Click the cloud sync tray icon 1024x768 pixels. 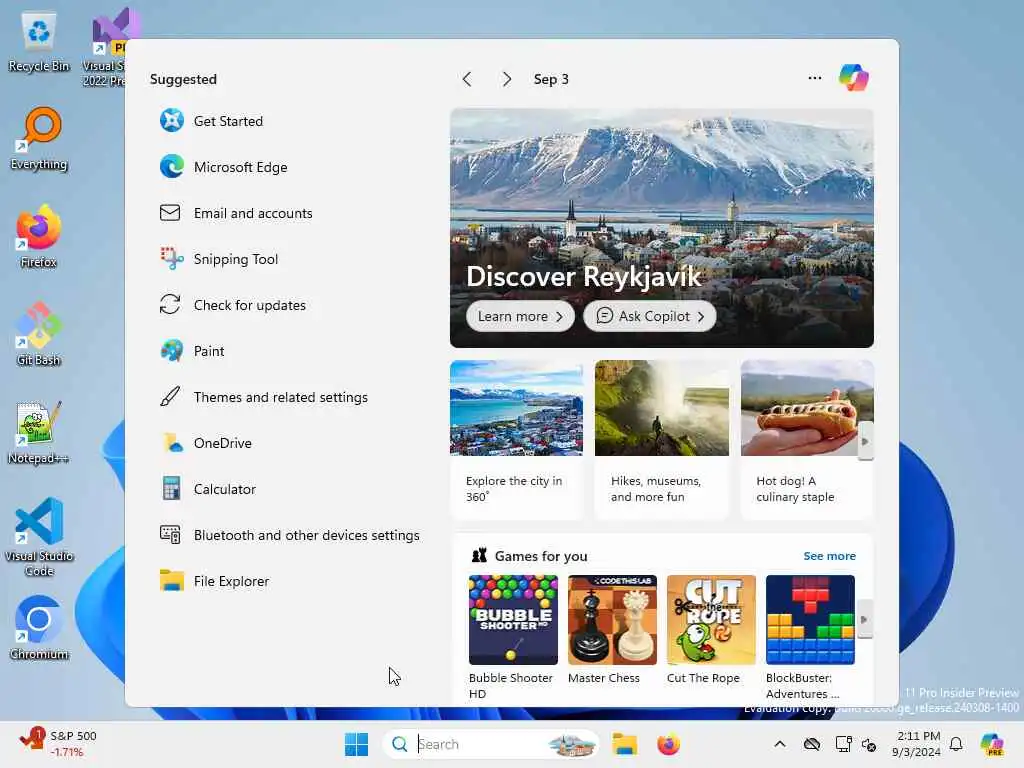812,744
